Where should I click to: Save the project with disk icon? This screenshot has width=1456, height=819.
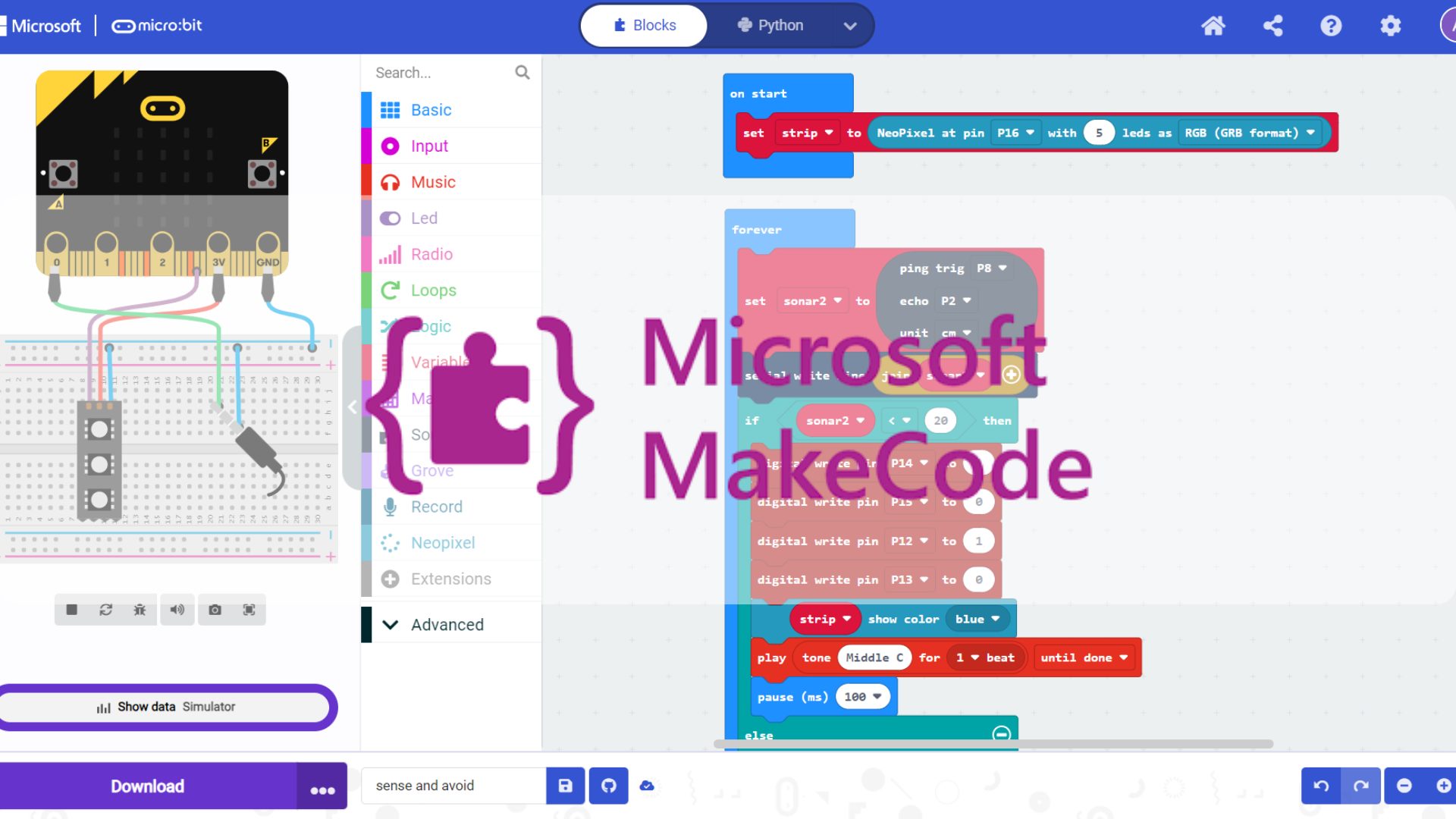point(566,786)
